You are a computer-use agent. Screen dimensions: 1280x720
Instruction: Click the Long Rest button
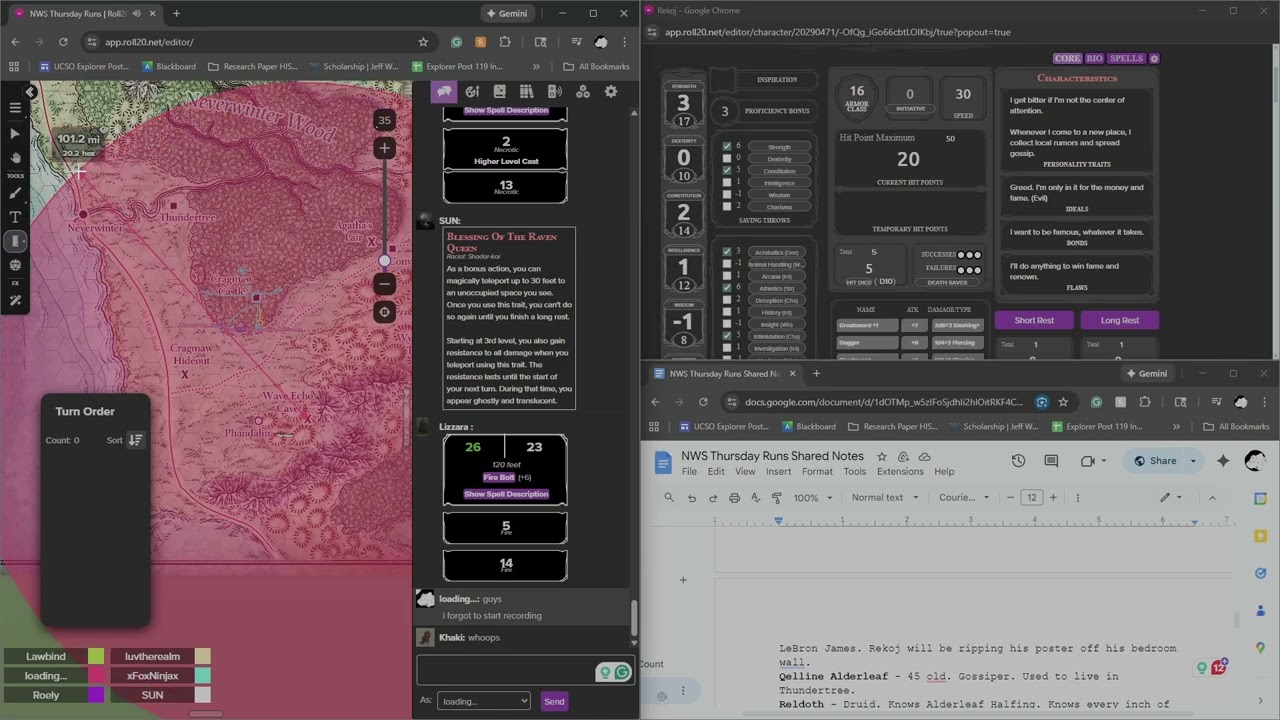coord(1119,320)
